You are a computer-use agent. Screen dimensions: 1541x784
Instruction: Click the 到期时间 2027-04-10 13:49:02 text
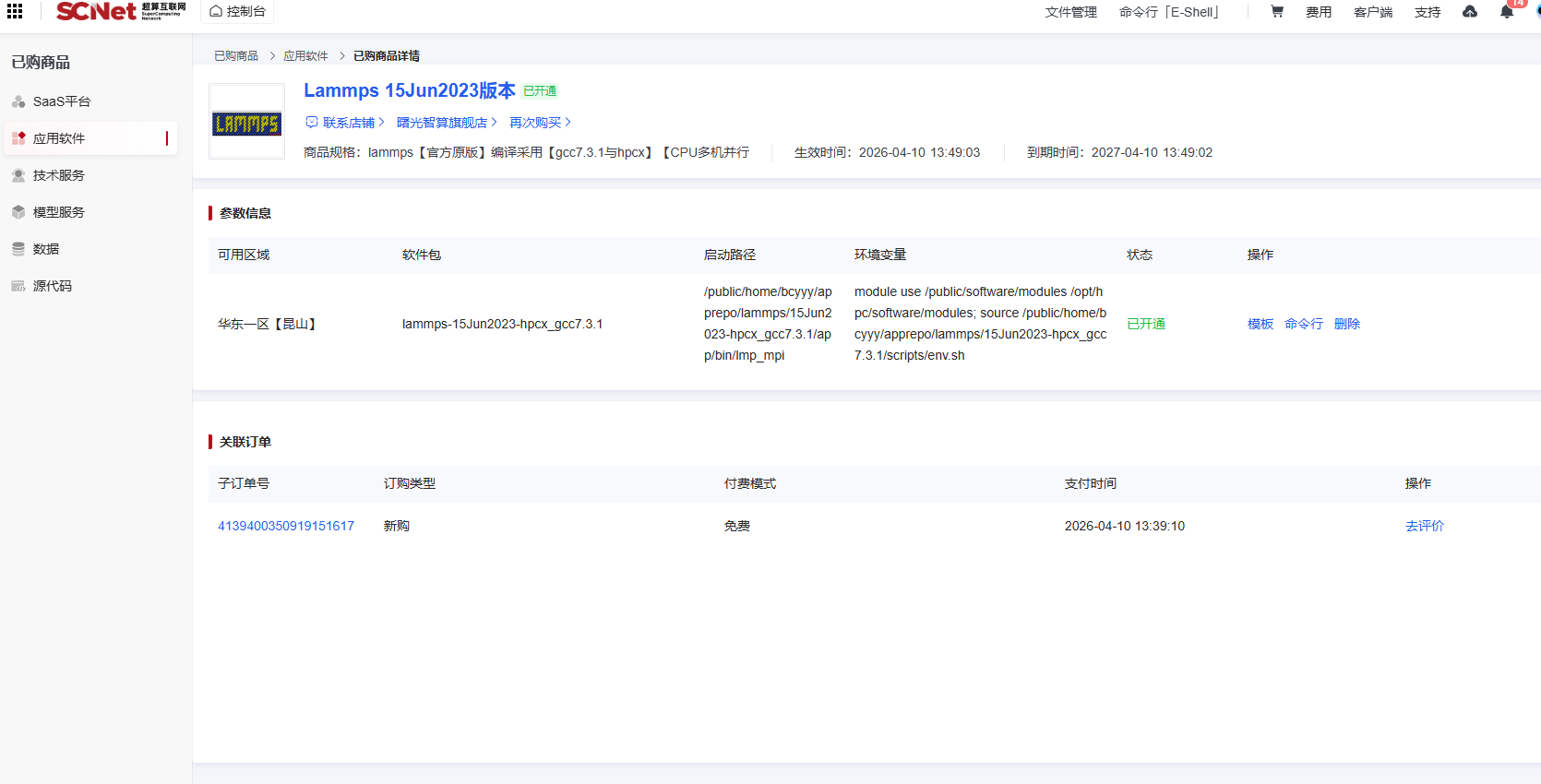click(x=1119, y=152)
